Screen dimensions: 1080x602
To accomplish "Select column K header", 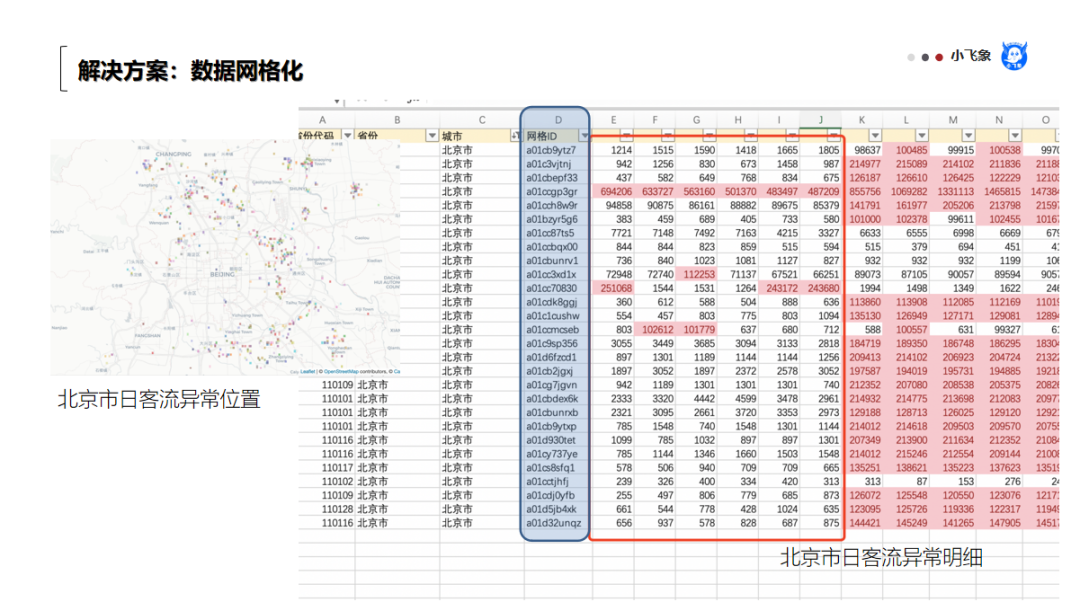I will click(x=862, y=120).
